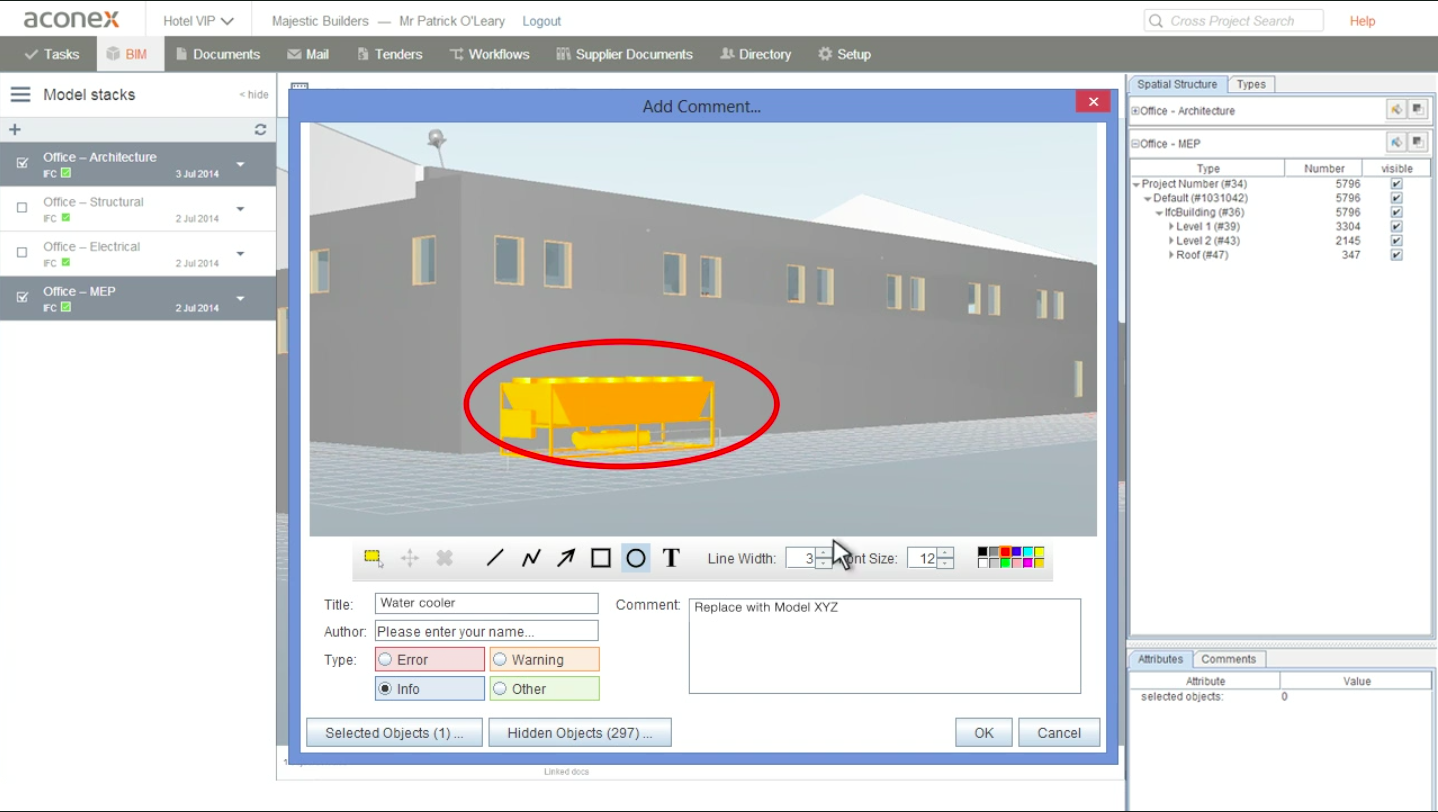Toggle visibility of Project Number (#34)
The height and width of the screenshot is (812, 1438).
tap(1396, 184)
